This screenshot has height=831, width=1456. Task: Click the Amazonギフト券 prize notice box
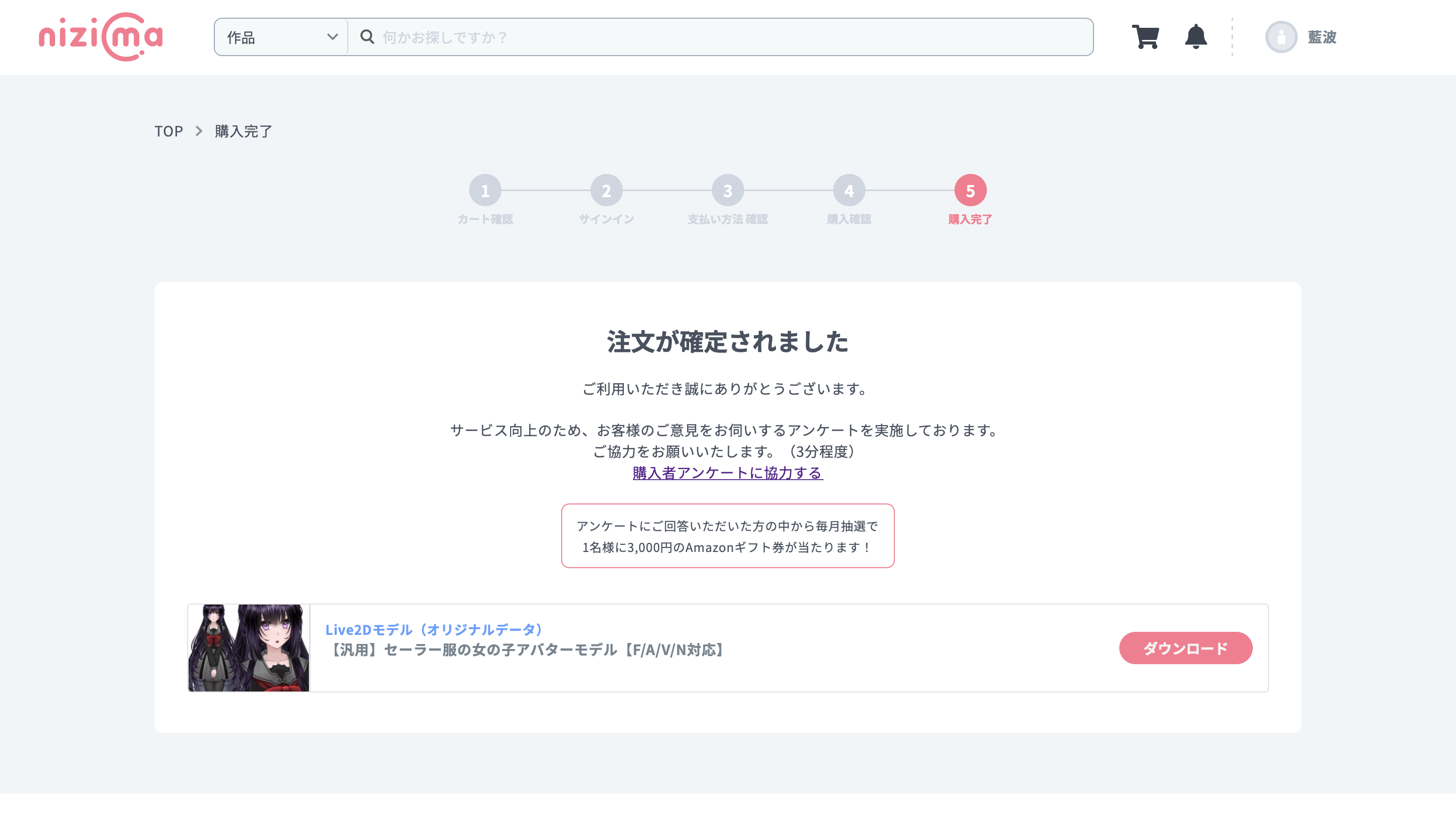point(727,535)
